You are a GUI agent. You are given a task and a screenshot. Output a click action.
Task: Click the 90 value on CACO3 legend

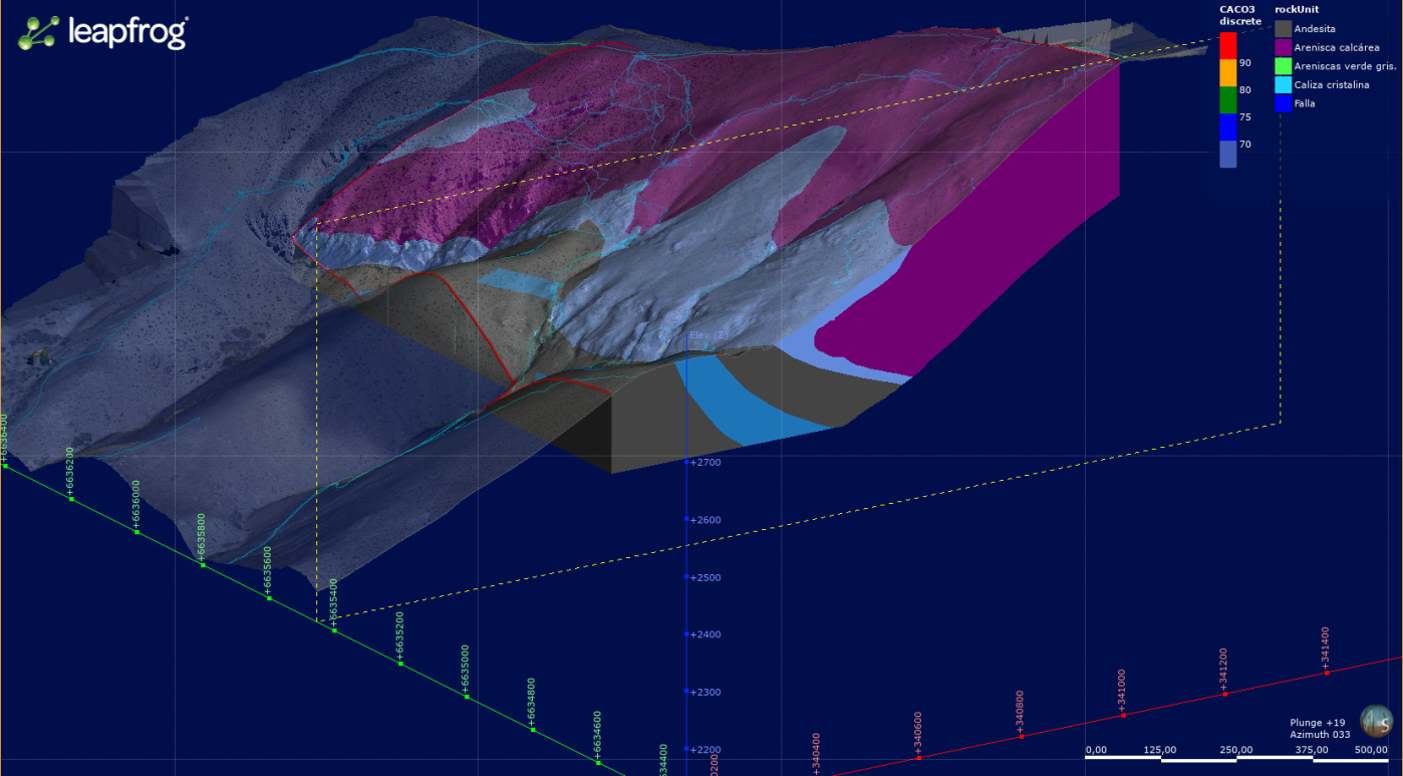click(x=1245, y=63)
